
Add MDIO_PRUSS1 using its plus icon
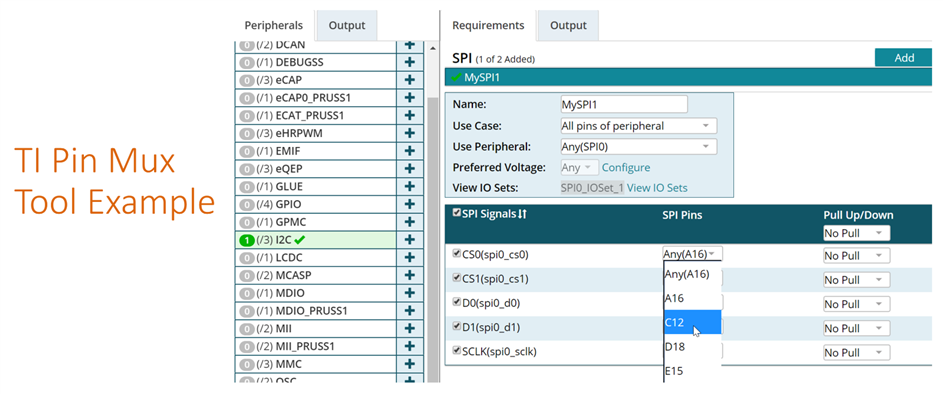click(410, 311)
